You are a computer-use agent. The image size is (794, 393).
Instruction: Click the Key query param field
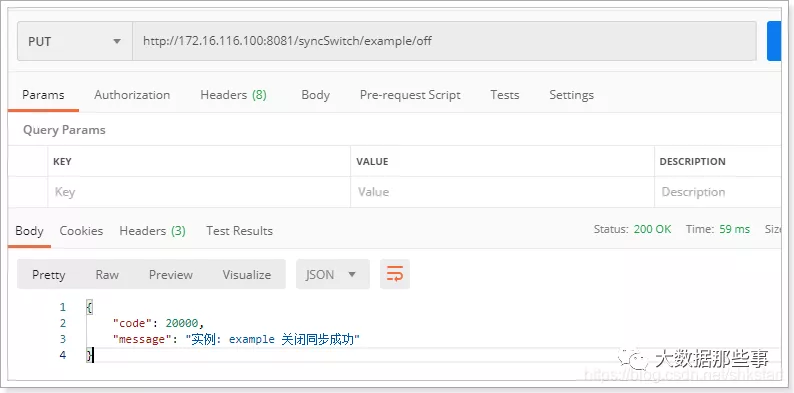(199, 192)
